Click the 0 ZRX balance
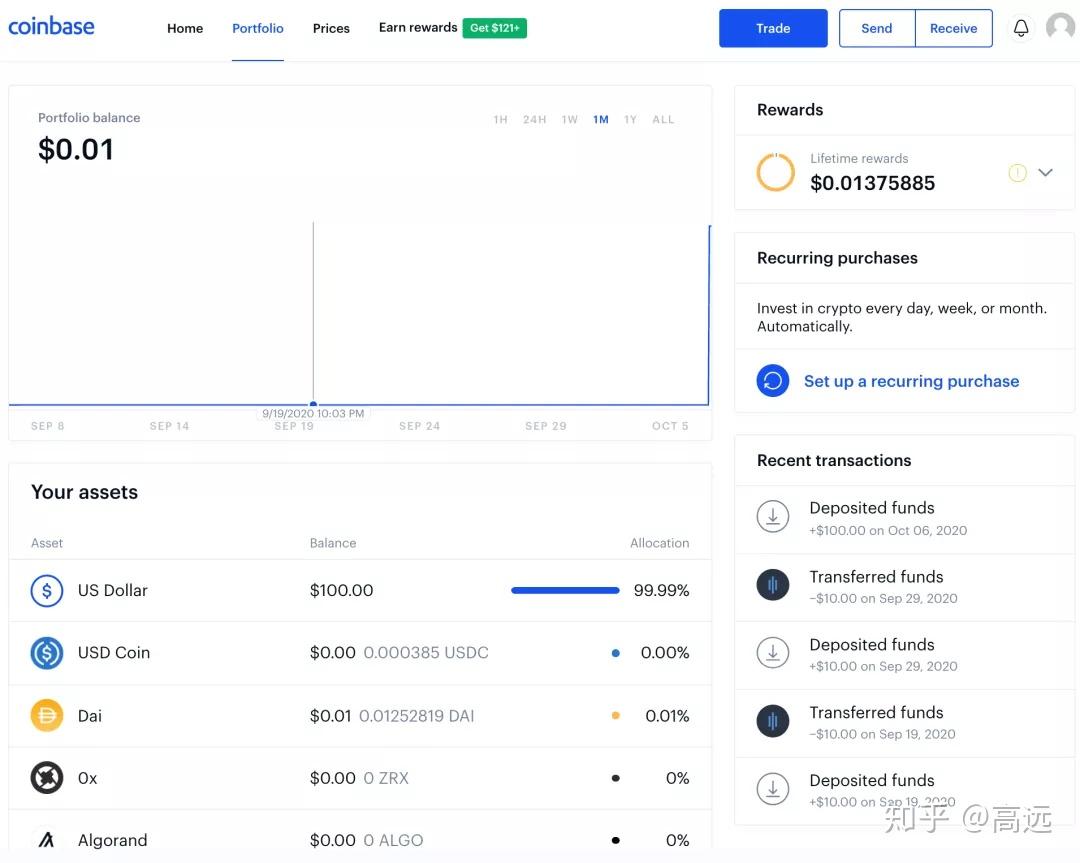Viewport: 1080px width, 863px height. coord(386,778)
